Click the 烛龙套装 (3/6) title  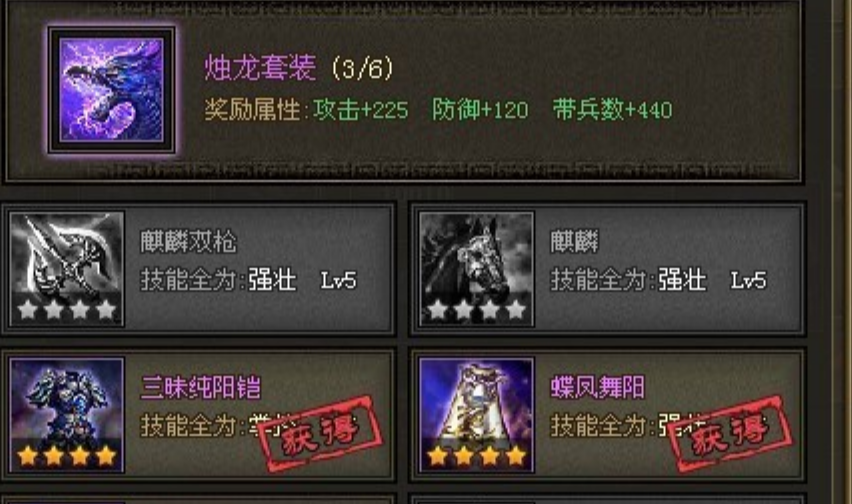pyautogui.click(x=299, y=68)
